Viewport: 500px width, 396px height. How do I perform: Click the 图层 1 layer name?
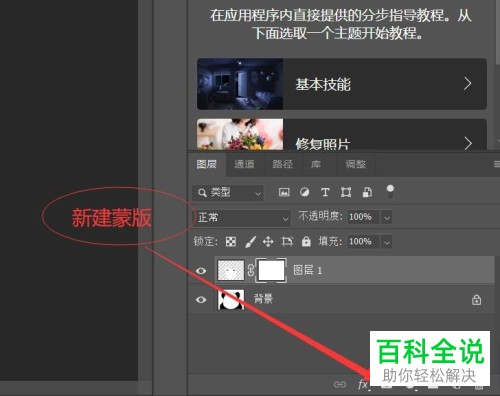(308, 270)
